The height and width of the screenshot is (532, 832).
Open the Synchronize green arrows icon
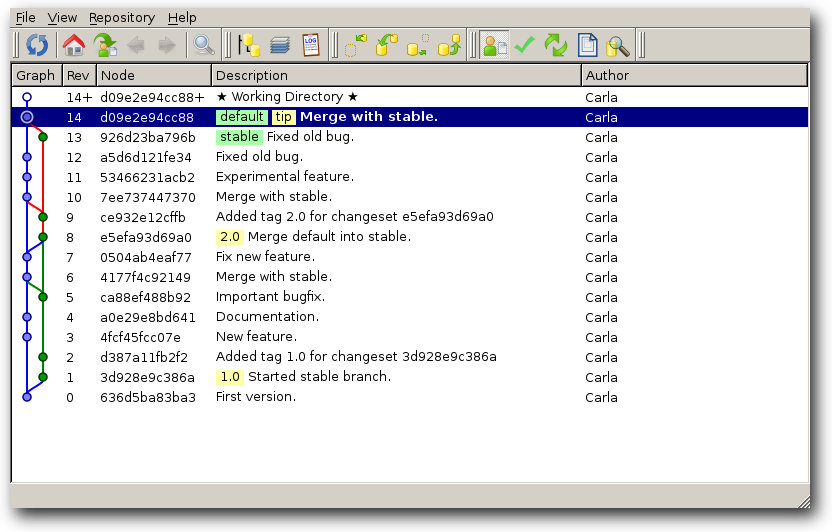pos(556,45)
